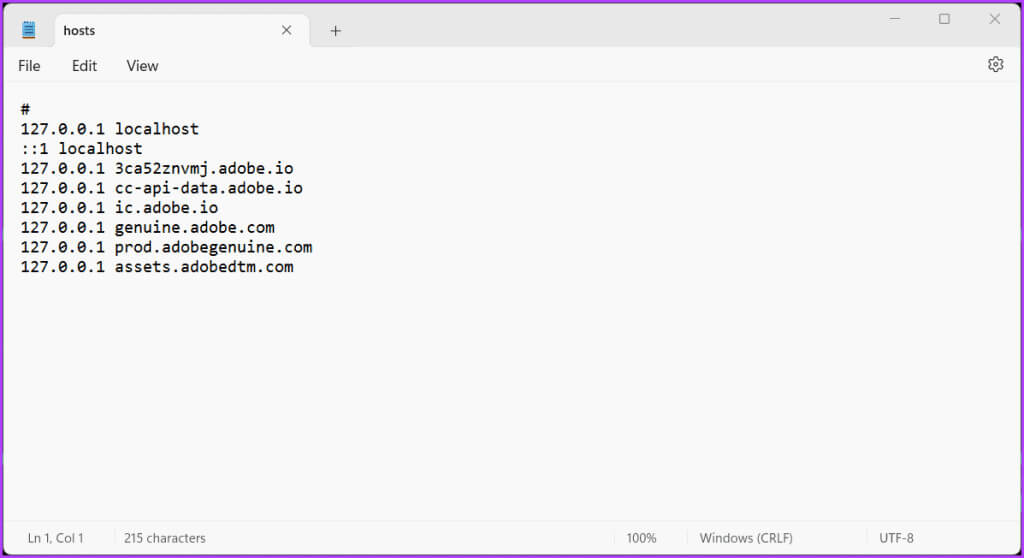Click the '127.0.0.1 localhost' line

[110, 129]
